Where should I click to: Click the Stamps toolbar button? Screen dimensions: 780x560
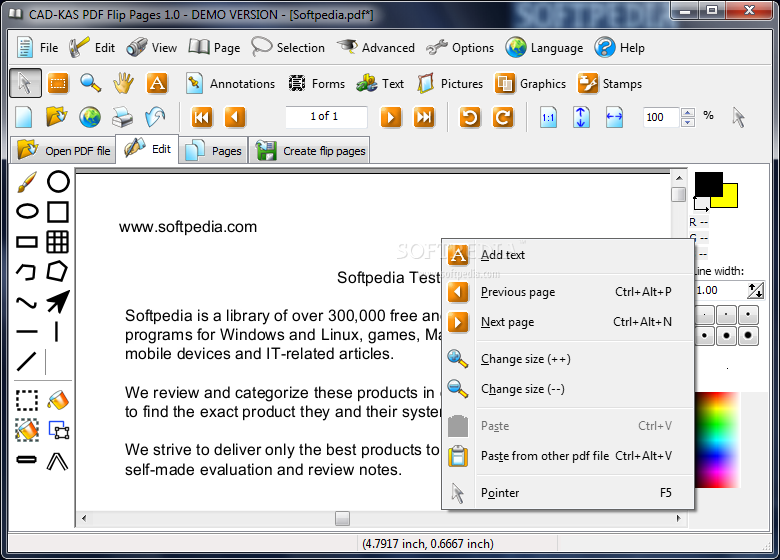click(x=610, y=84)
